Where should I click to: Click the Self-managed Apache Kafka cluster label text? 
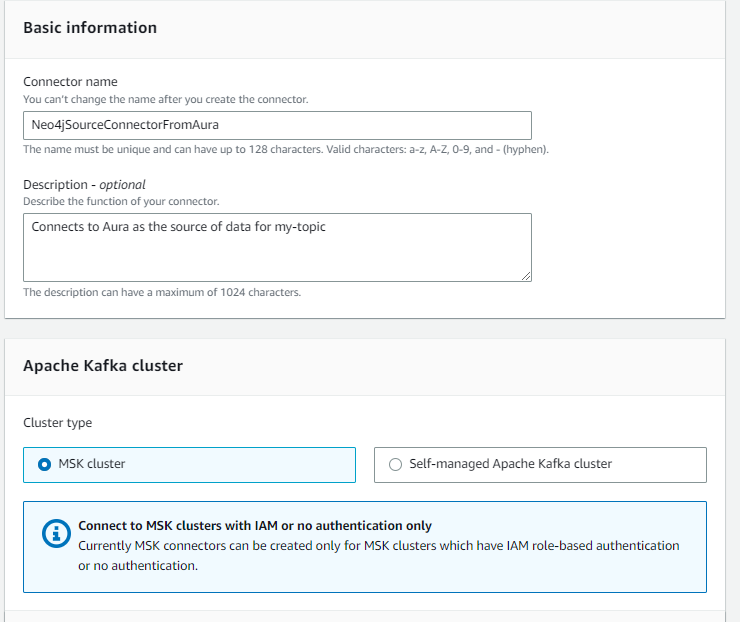point(510,464)
